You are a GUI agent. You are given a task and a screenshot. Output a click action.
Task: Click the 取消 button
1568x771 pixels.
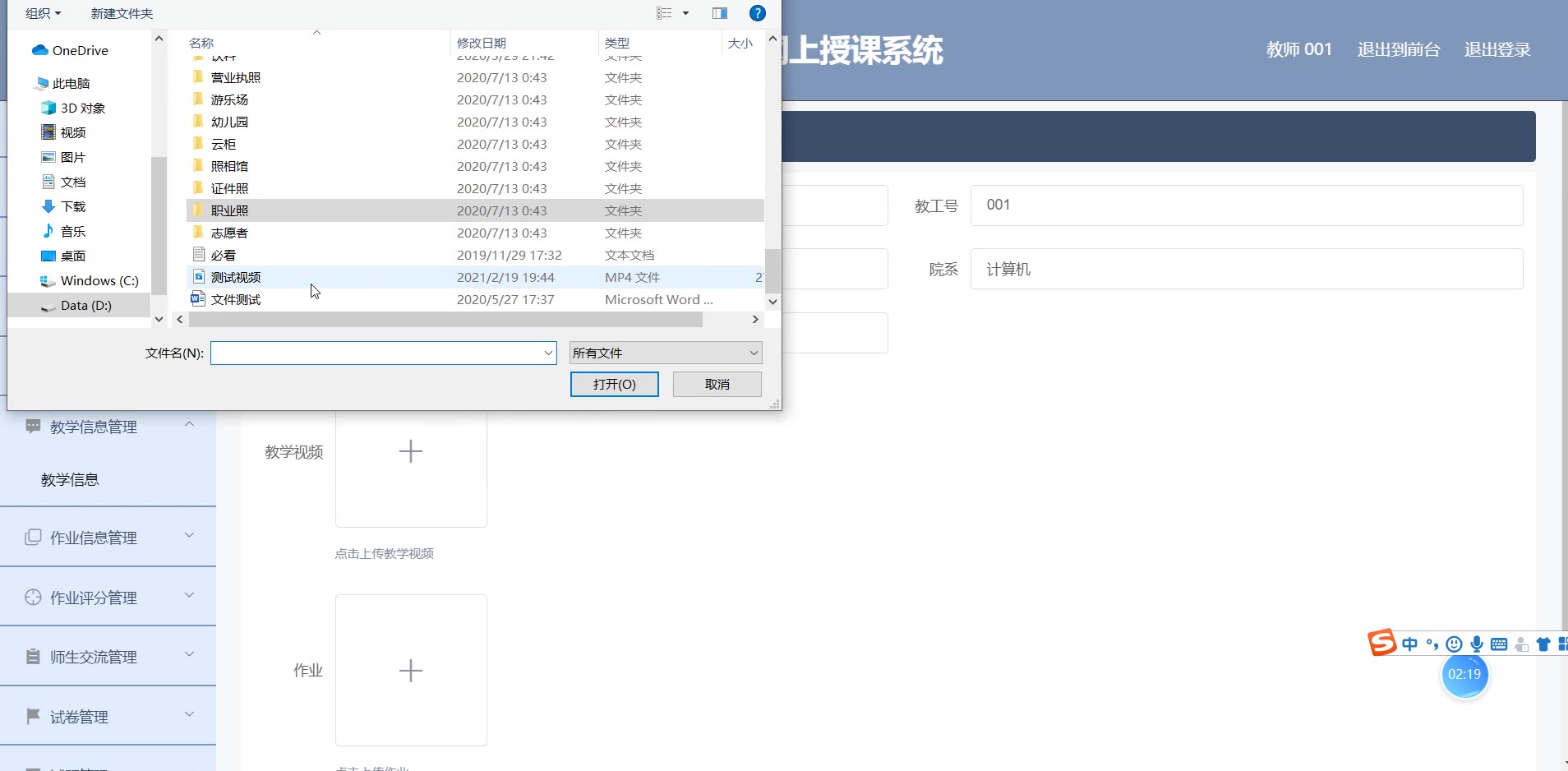[717, 384]
